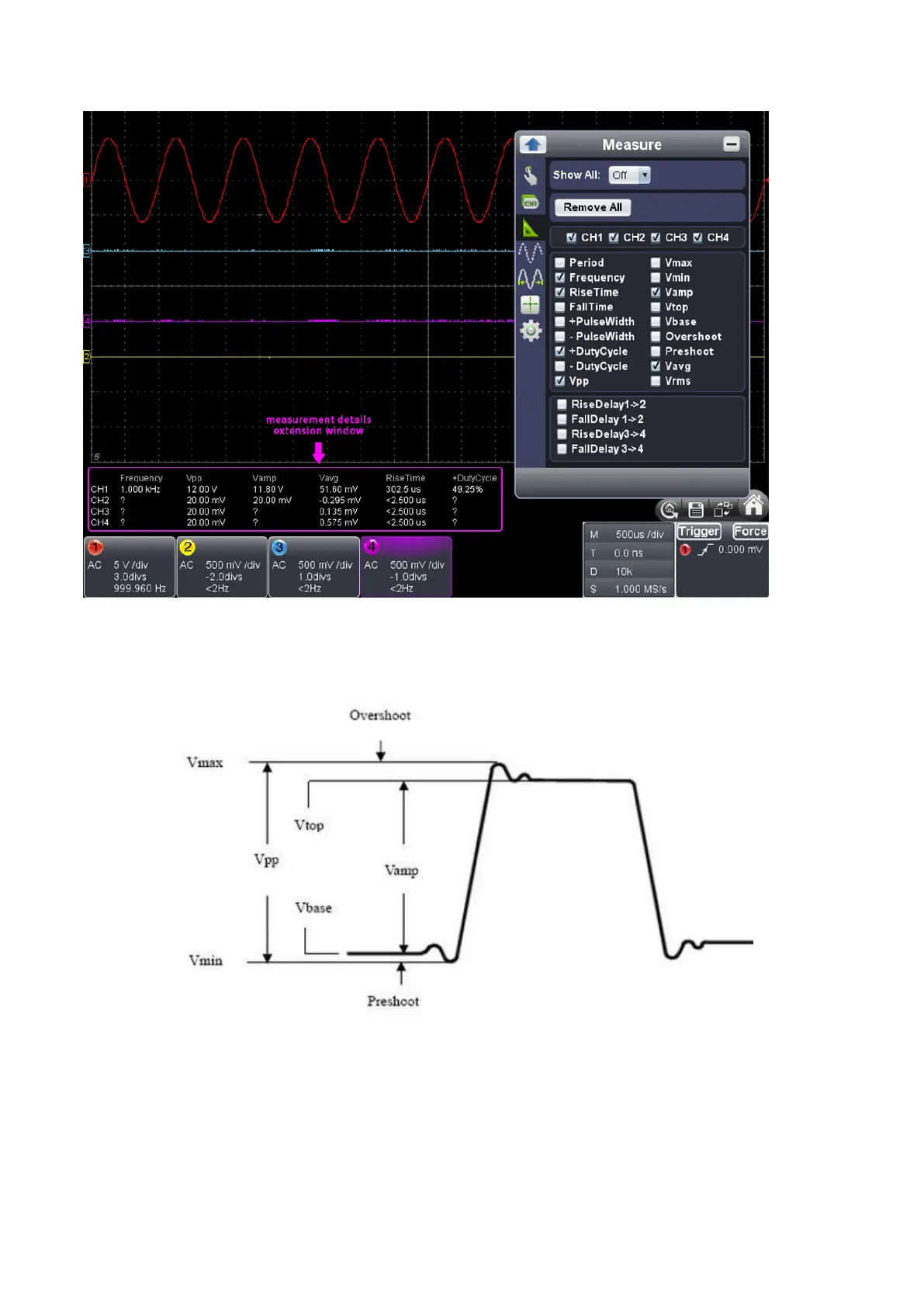
Task: Click the swap windows arrows icon
Action: pyautogui.click(x=723, y=509)
